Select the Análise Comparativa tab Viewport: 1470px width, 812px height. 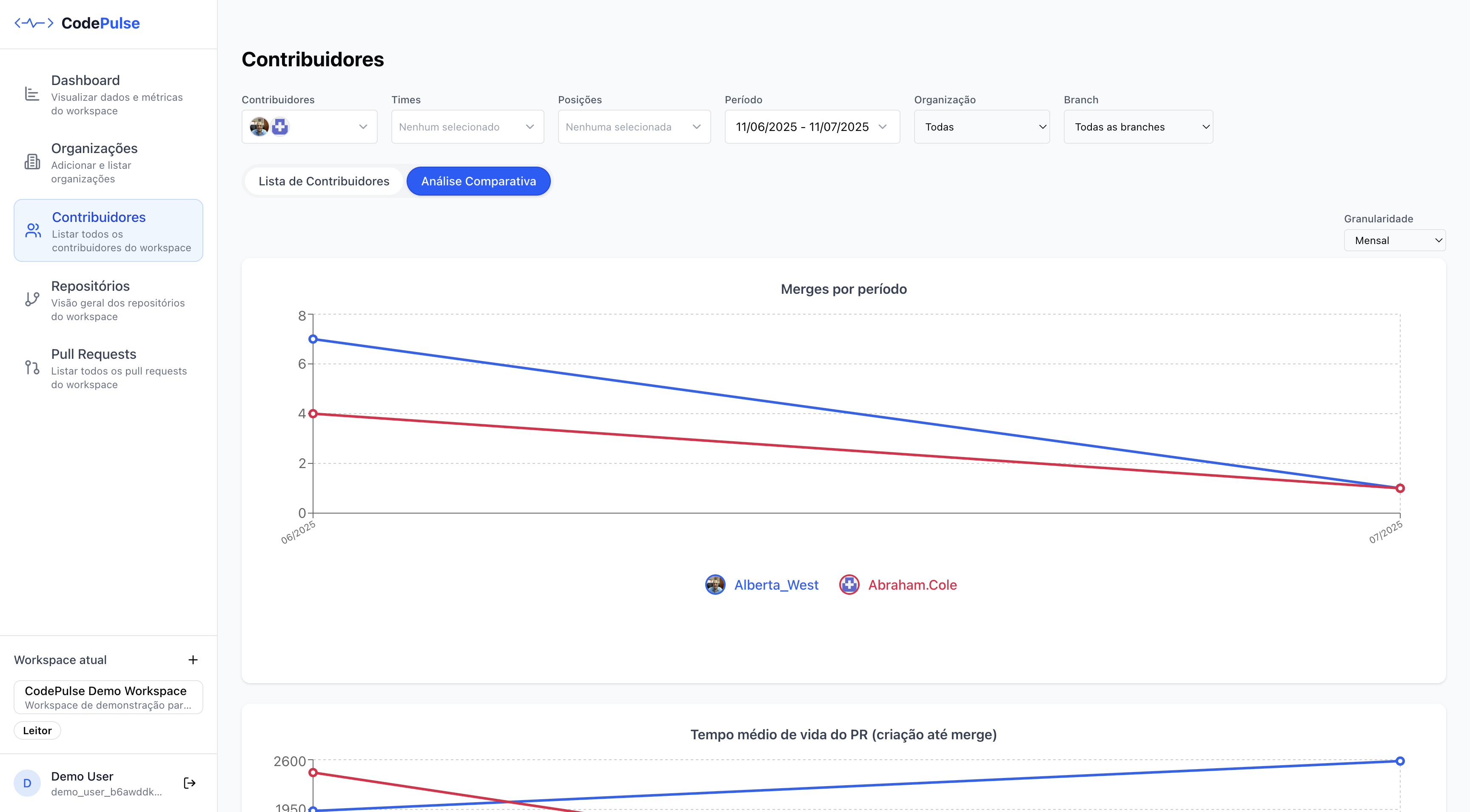478,181
